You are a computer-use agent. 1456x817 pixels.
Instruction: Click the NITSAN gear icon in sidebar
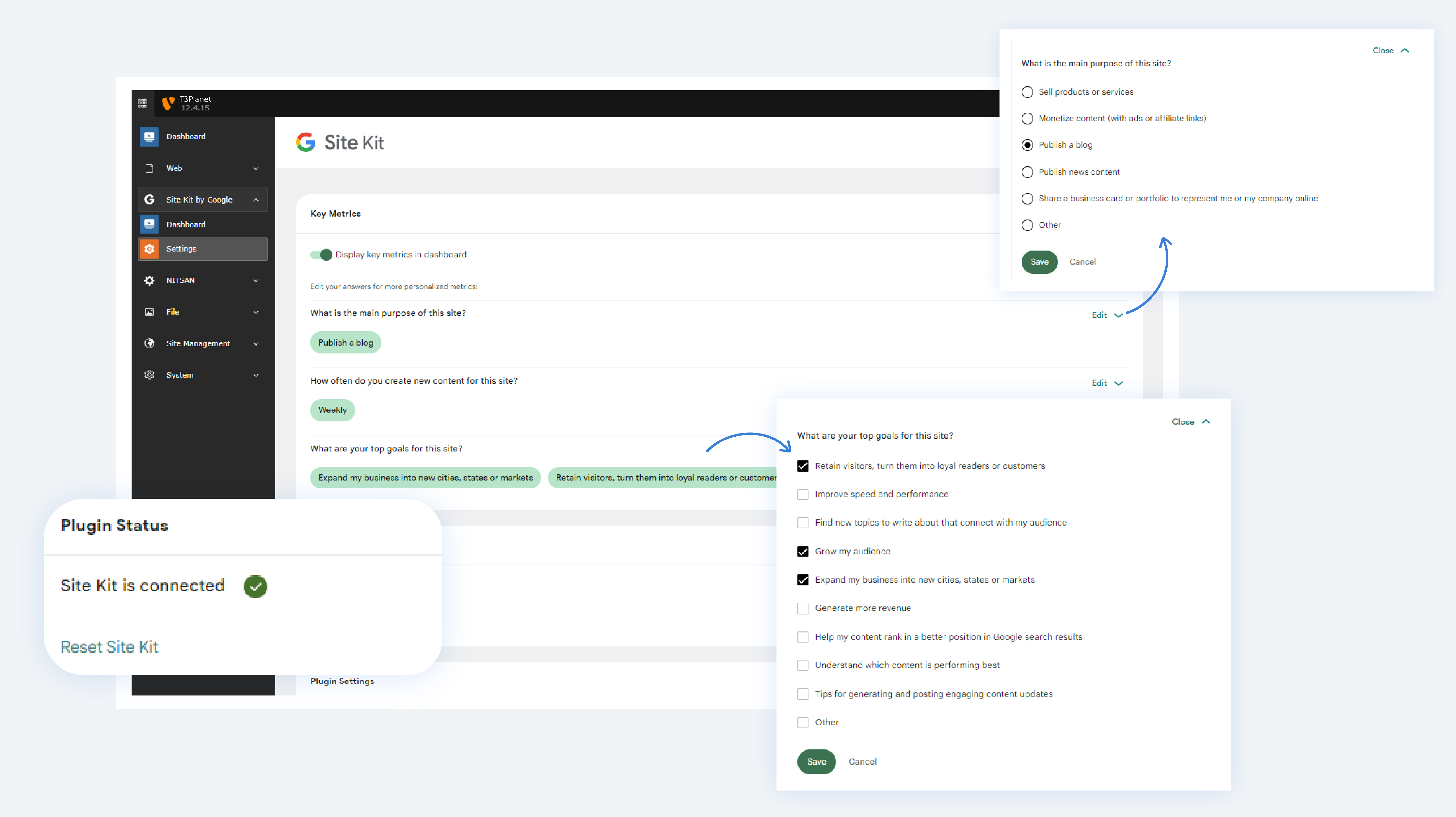(x=149, y=280)
